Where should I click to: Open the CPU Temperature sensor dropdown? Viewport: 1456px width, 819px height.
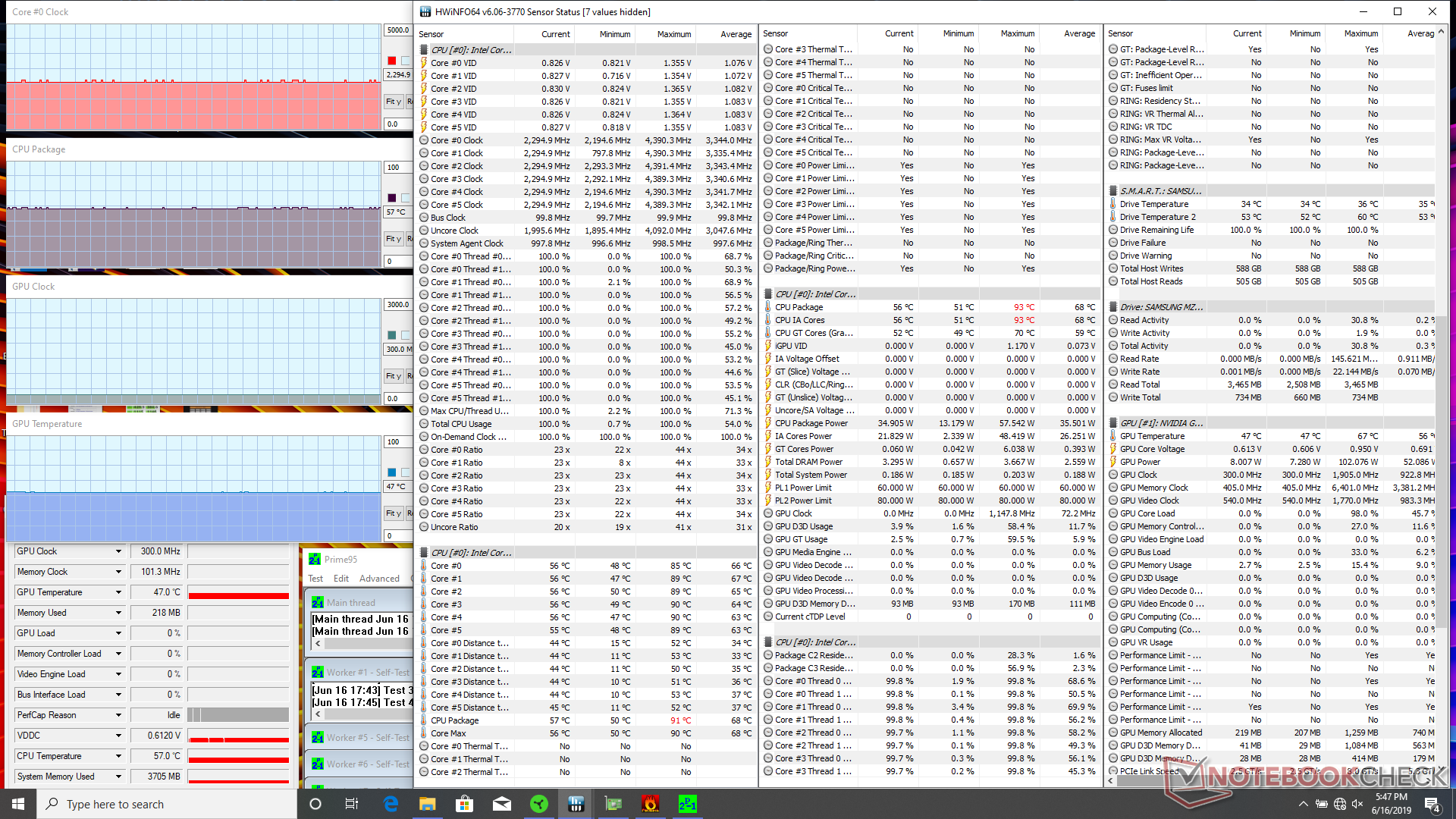(x=118, y=756)
